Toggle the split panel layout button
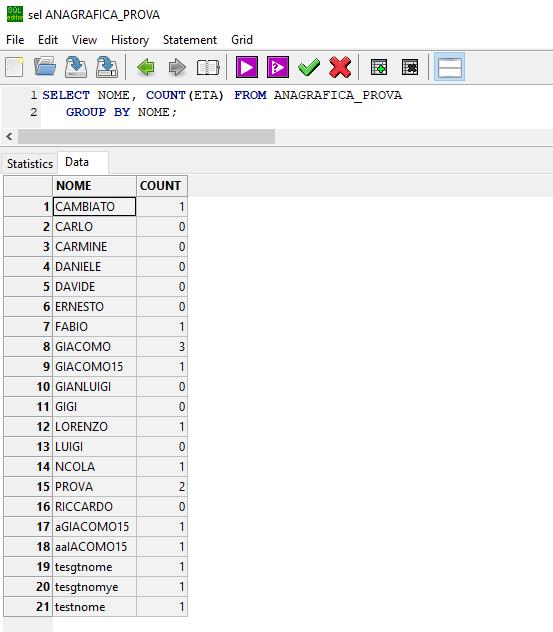This screenshot has height=632, width=553. tap(449, 67)
